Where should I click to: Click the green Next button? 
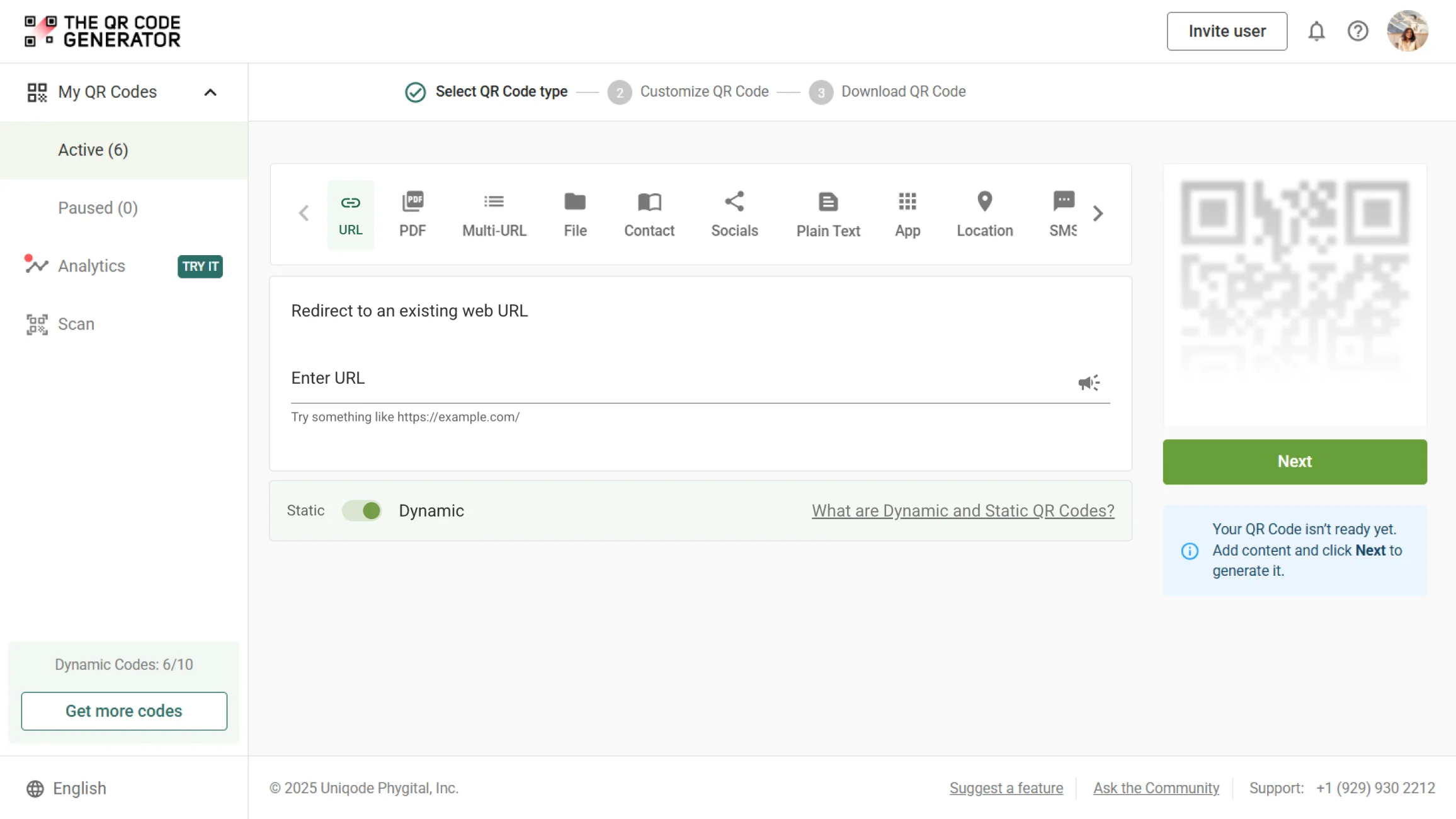1294,462
